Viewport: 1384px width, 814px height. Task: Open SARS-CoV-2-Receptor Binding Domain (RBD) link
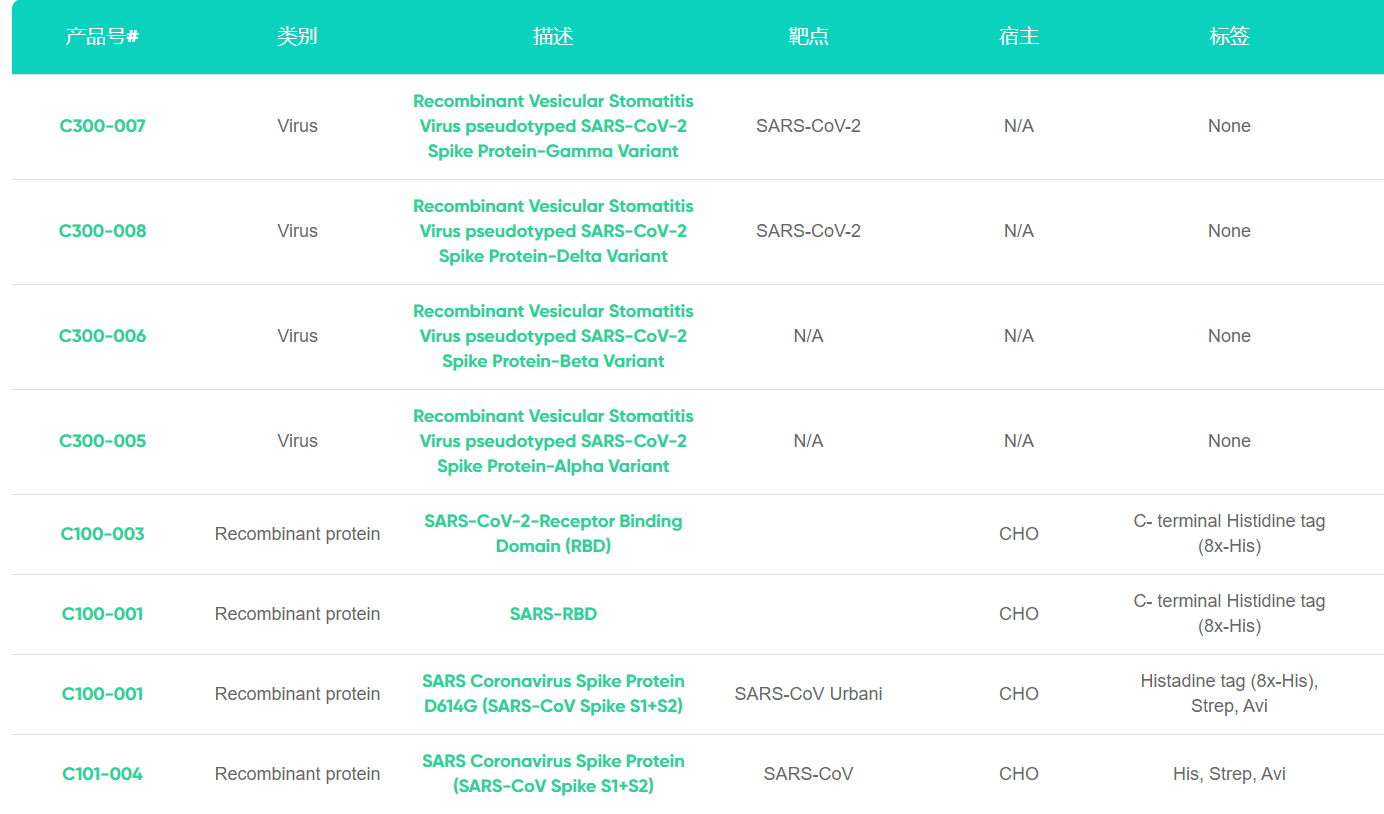click(x=553, y=534)
